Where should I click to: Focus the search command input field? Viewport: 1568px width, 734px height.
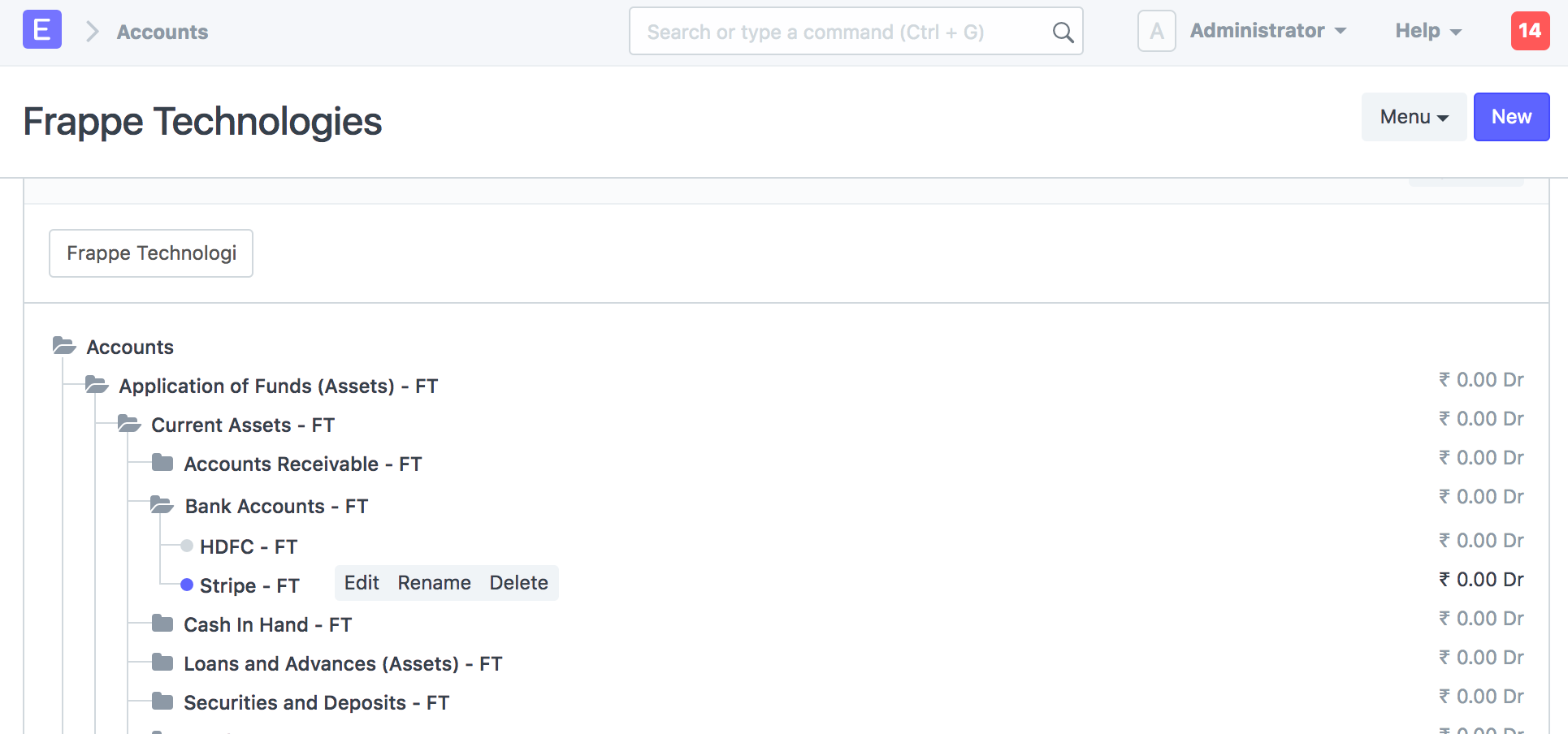[841, 32]
